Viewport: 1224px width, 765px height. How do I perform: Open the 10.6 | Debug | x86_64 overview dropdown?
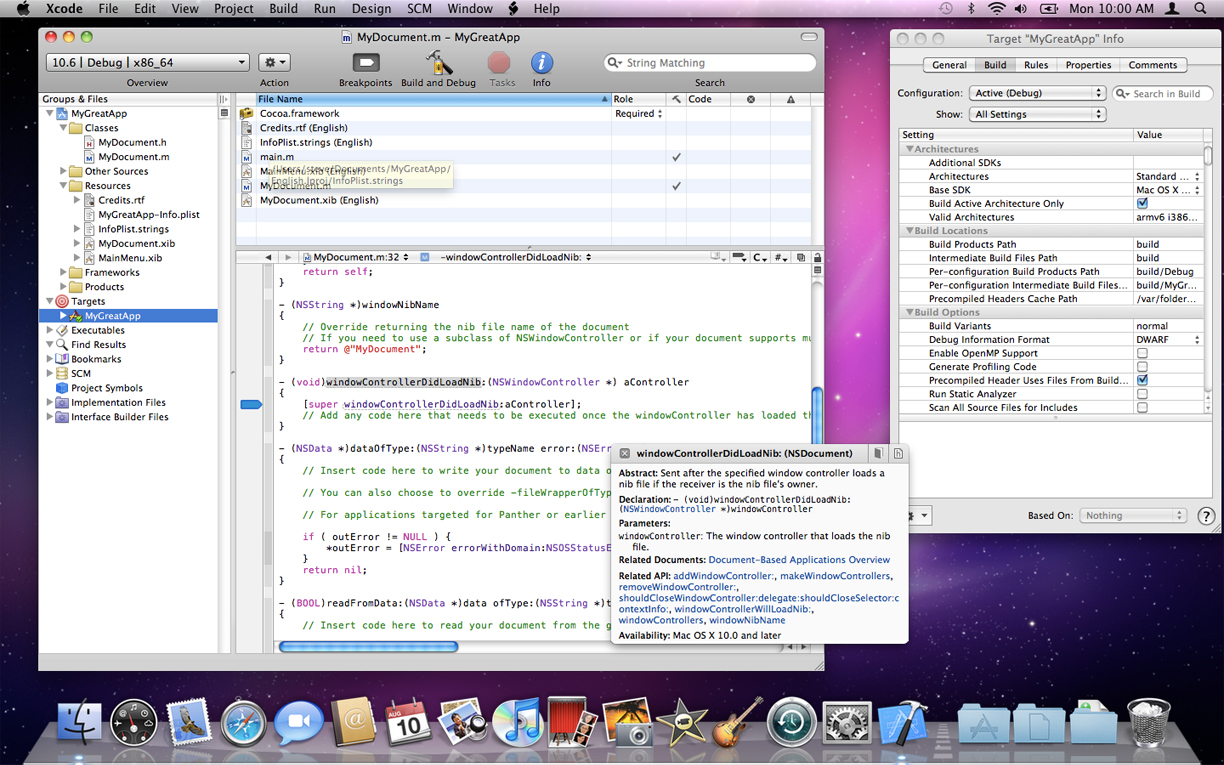tap(147, 62)
